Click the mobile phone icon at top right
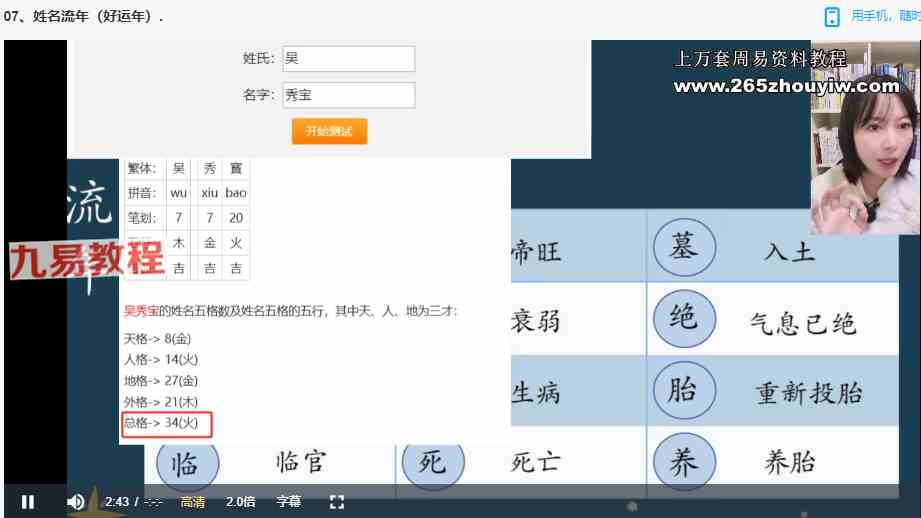The image size is (921, 518). click(x=831, y=17)
